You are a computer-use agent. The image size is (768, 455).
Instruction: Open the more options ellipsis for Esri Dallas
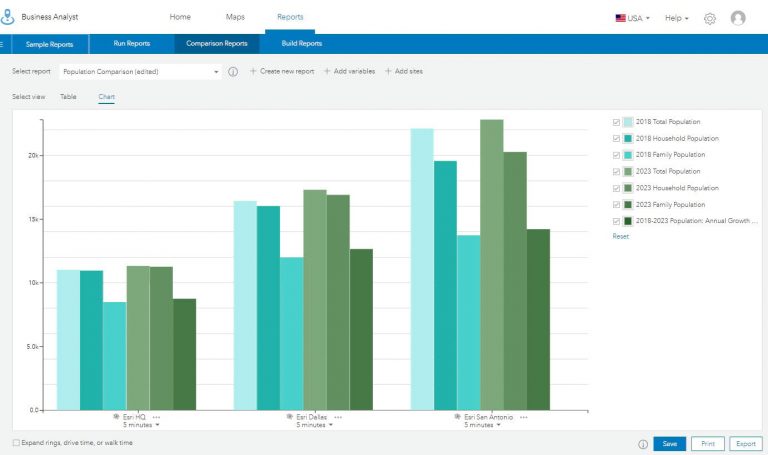(x=338, y=417)
